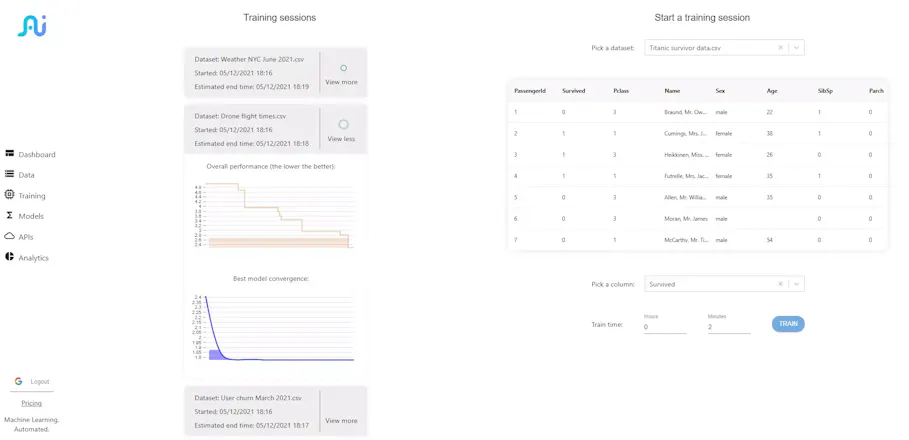Select the Futrelle, Mrs. Jac... name cell
The width and height of the screenshot is (909, 440).
(x=686, y=176)
